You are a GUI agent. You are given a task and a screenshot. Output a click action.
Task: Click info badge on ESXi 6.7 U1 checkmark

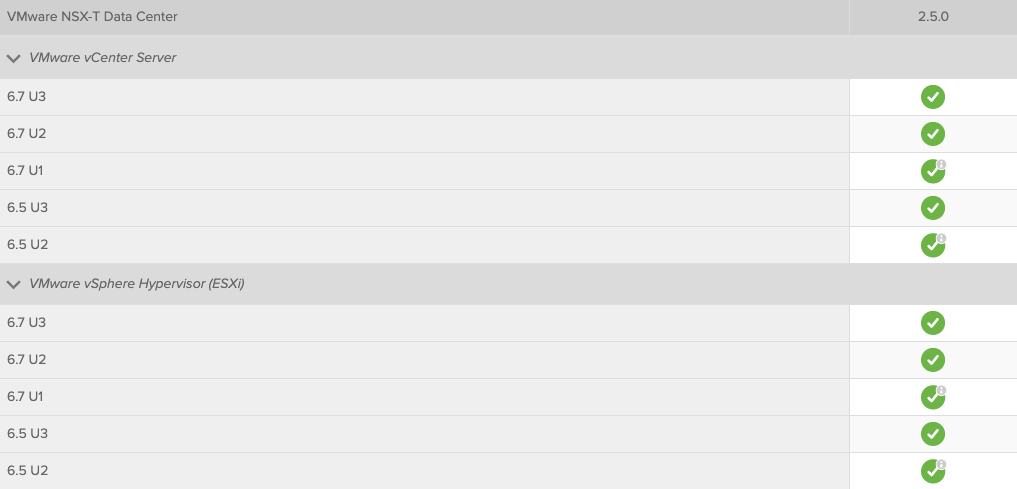[x=941, y=391]
